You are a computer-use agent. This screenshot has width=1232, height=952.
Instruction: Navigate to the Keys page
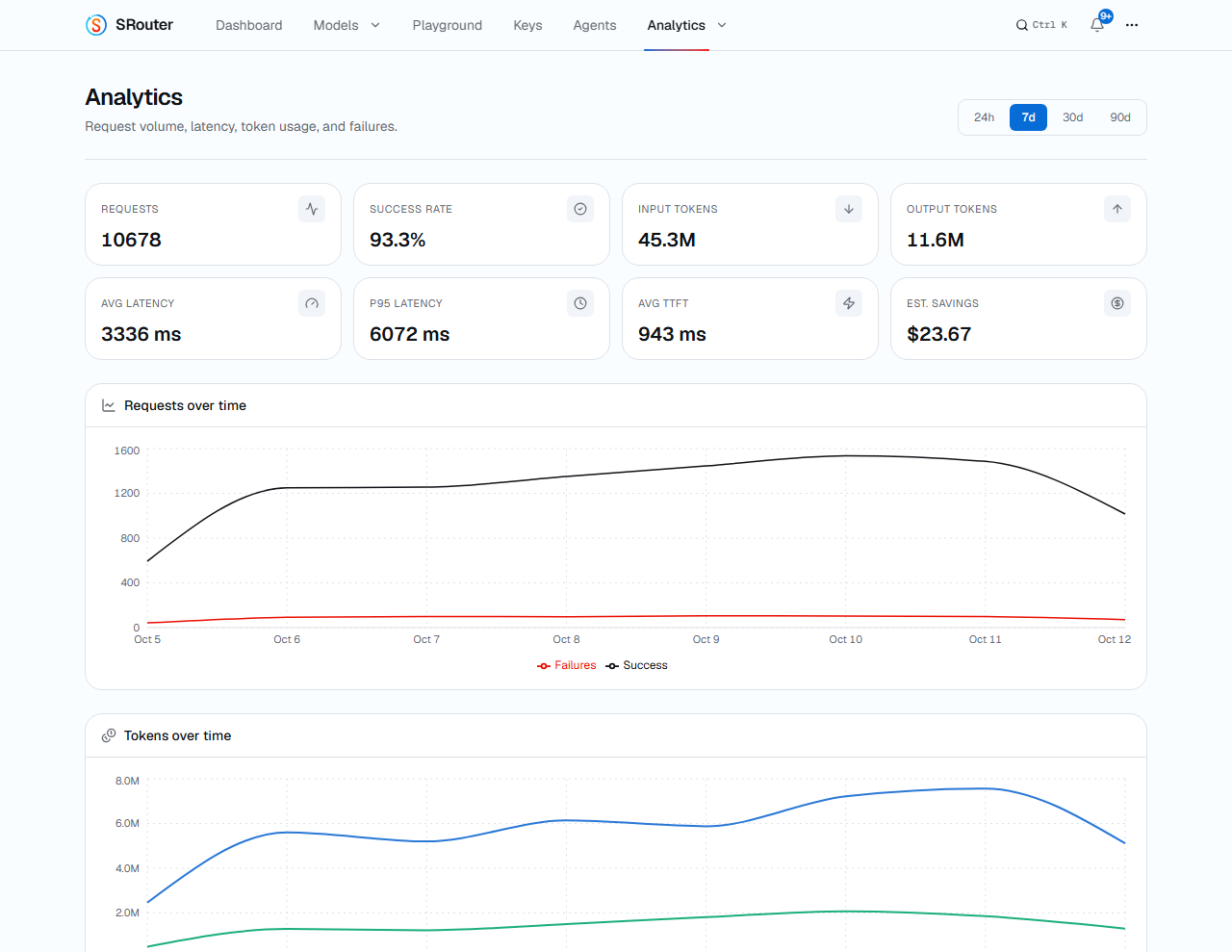click(x=527, y=25)
